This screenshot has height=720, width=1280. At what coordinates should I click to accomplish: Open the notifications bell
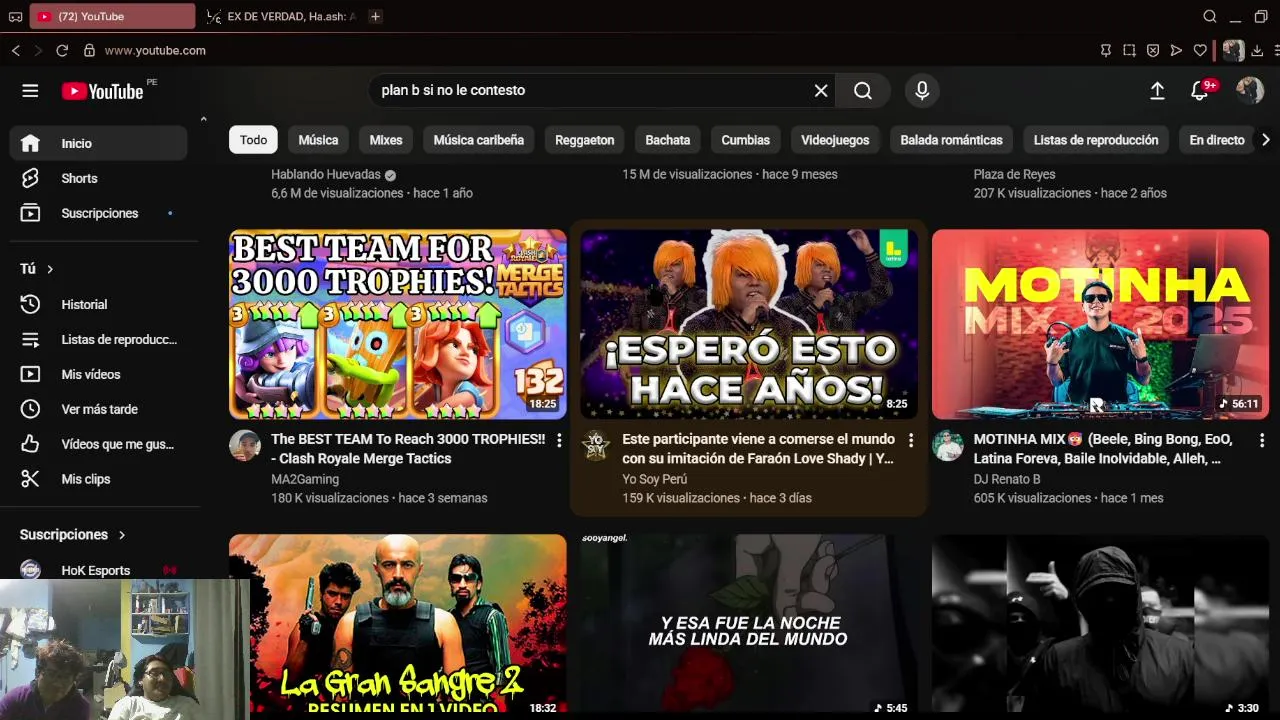click(1200, 91)
